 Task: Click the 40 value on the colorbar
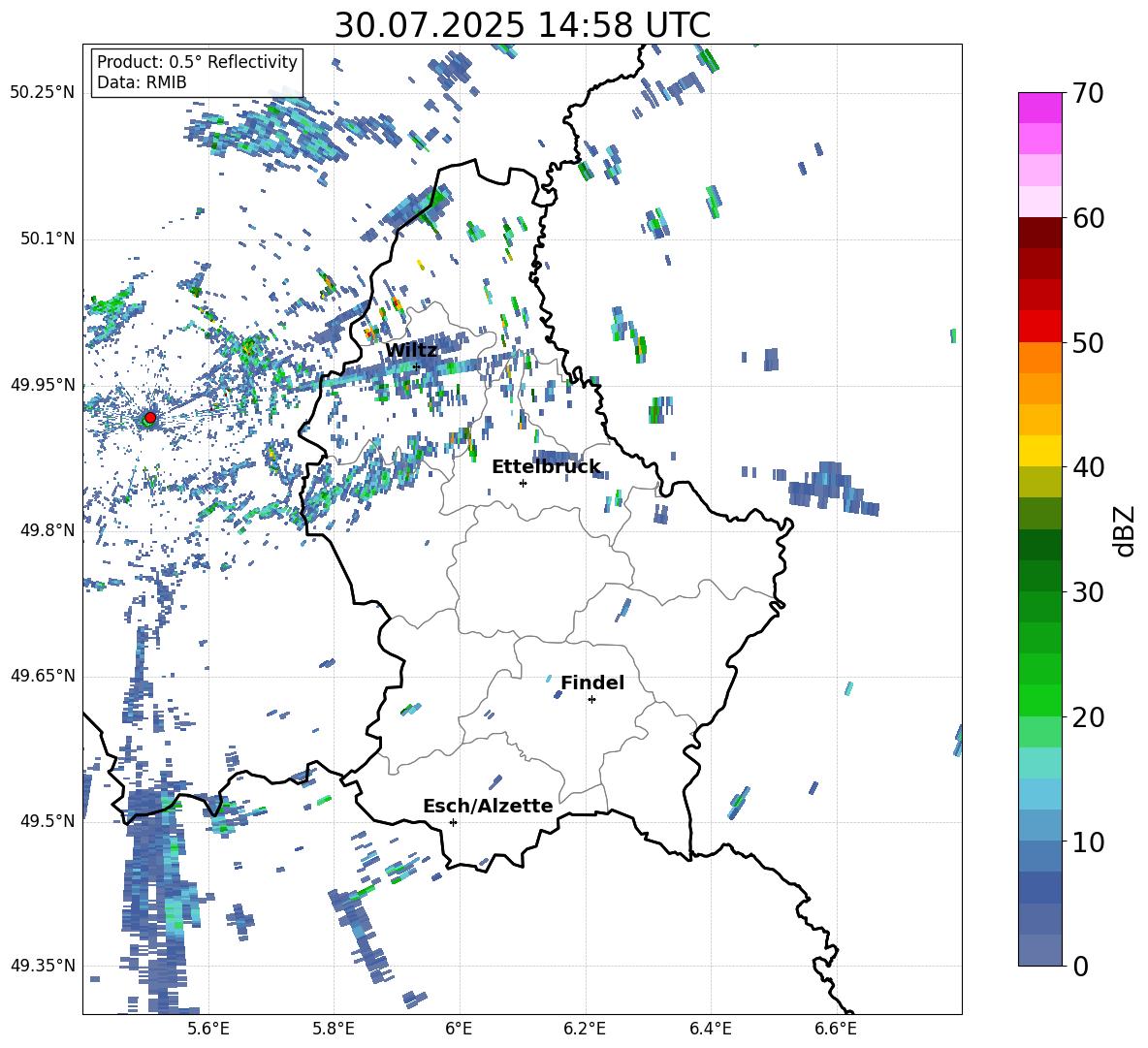[x=1089, y=467]
